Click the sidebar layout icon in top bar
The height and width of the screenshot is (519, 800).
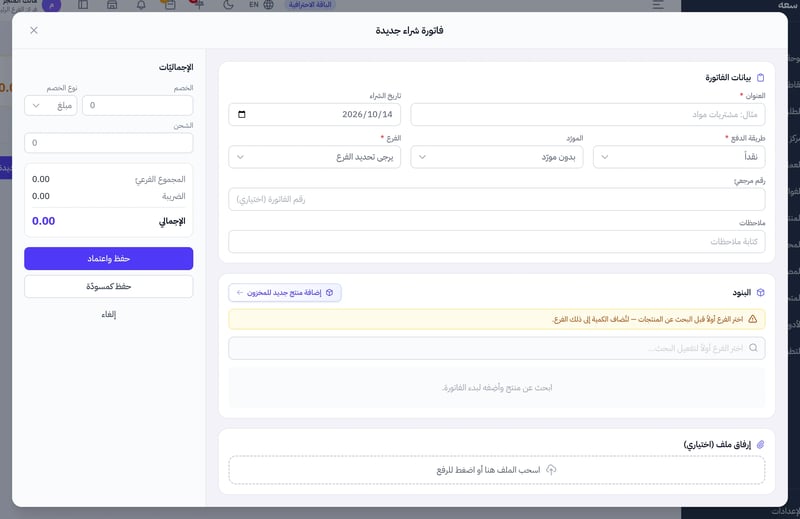pos(83,5)
